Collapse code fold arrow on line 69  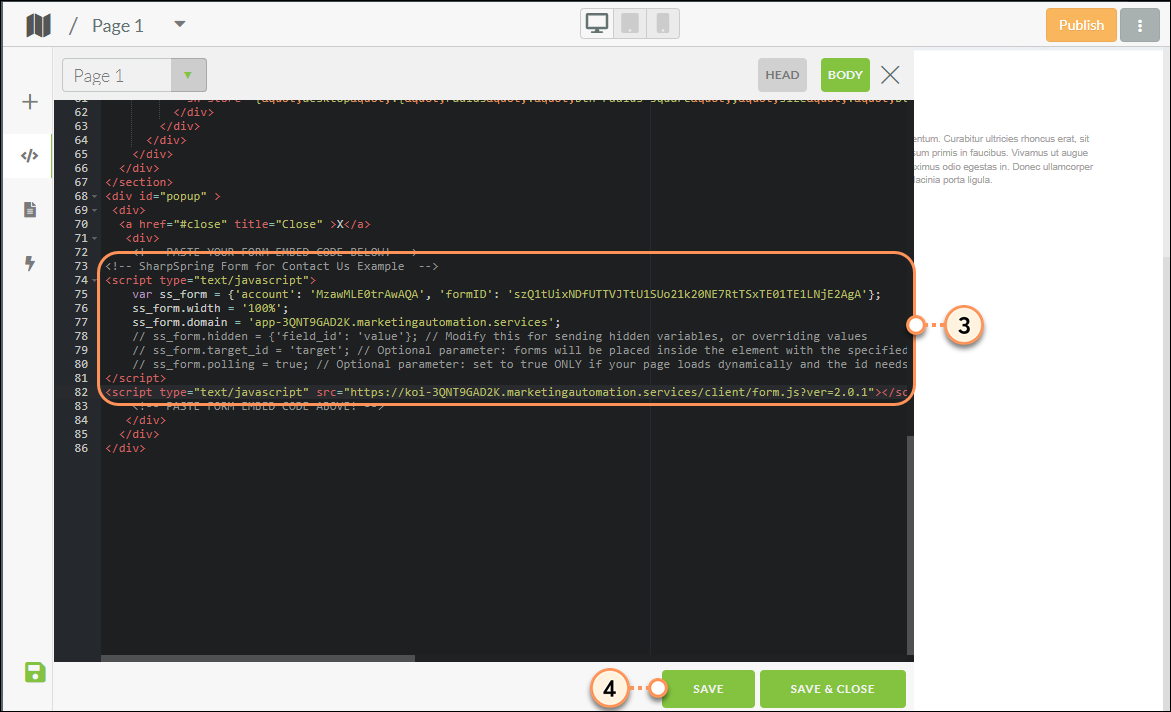[95, 211]
